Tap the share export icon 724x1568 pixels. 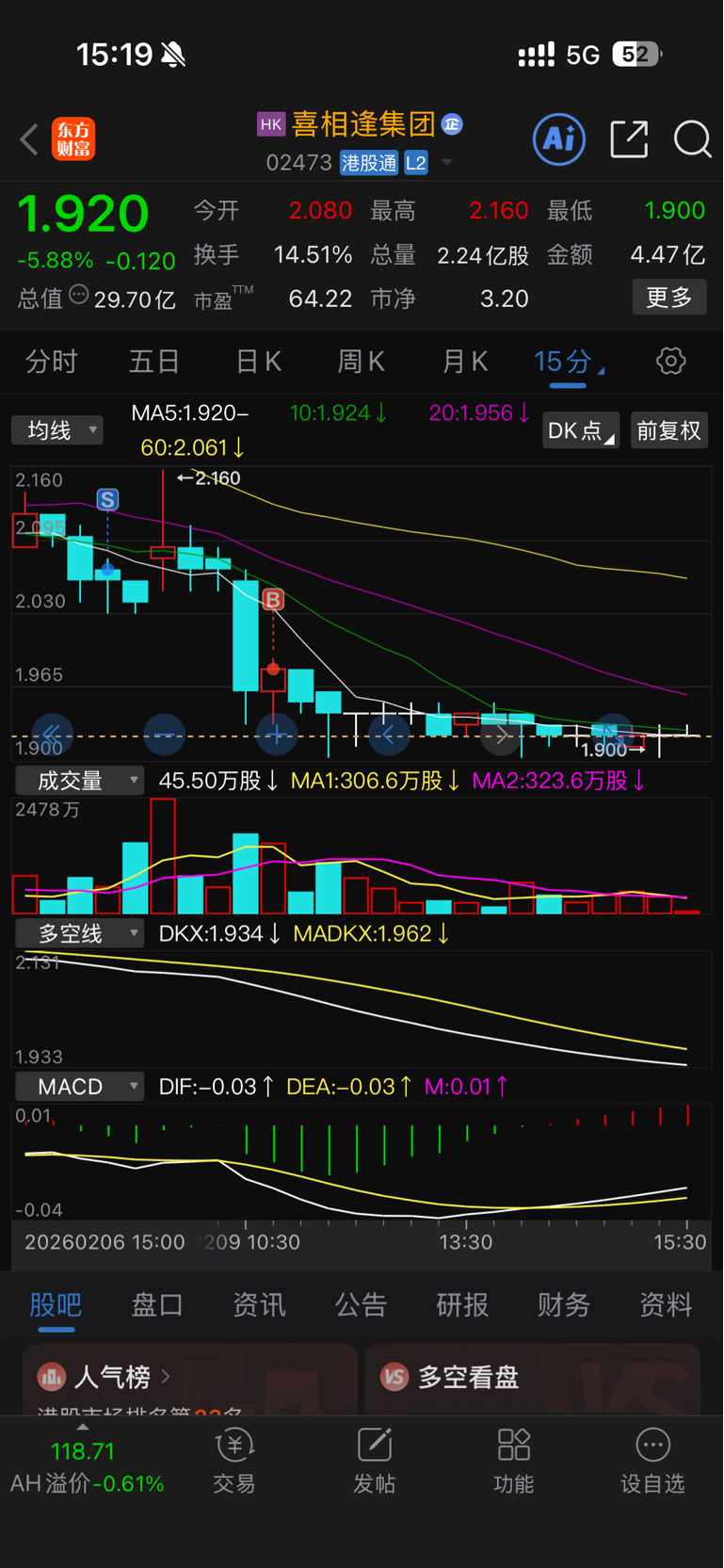click(629, 139)
